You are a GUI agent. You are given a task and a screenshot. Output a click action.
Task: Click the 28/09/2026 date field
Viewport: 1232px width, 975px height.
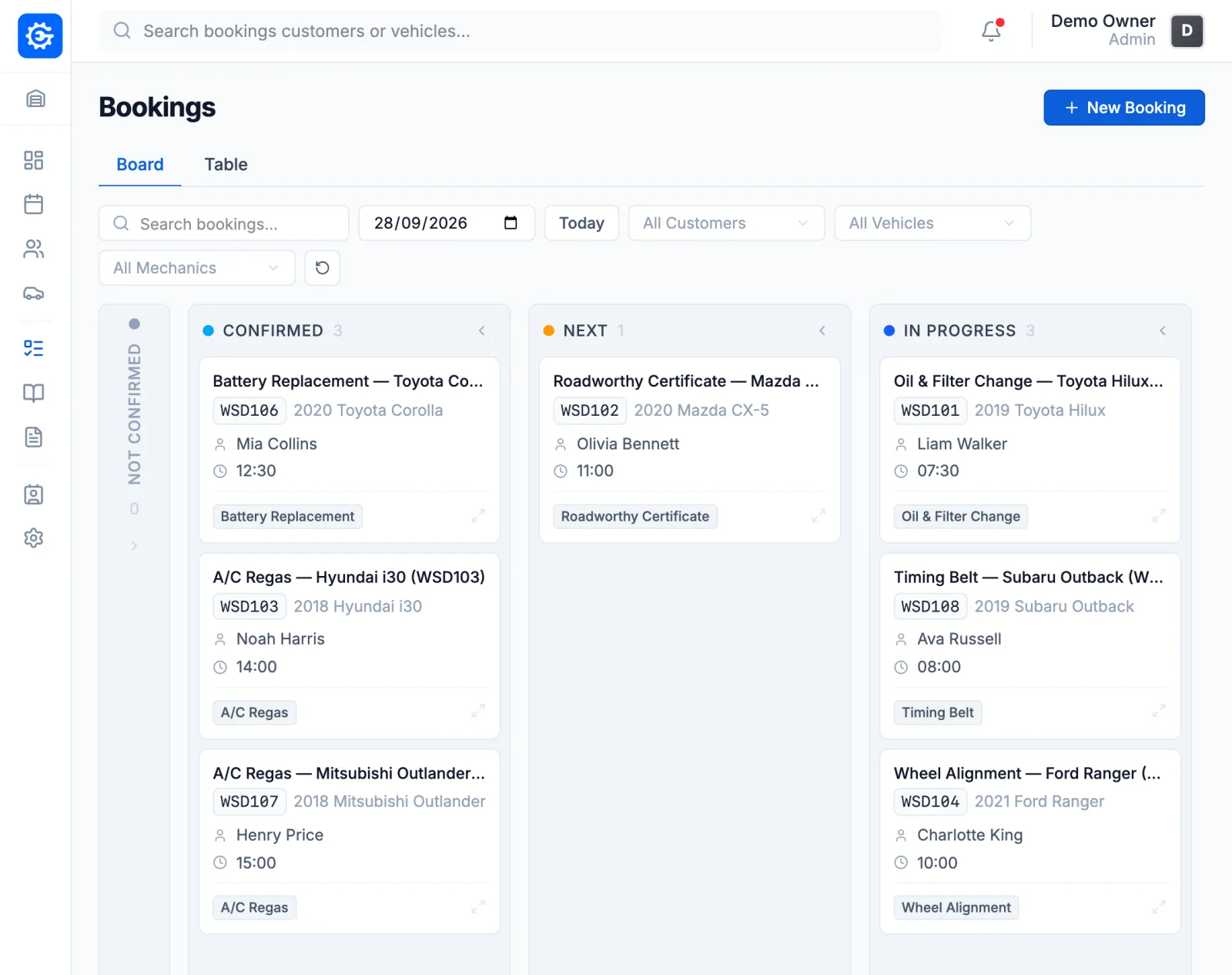[447, 223]
